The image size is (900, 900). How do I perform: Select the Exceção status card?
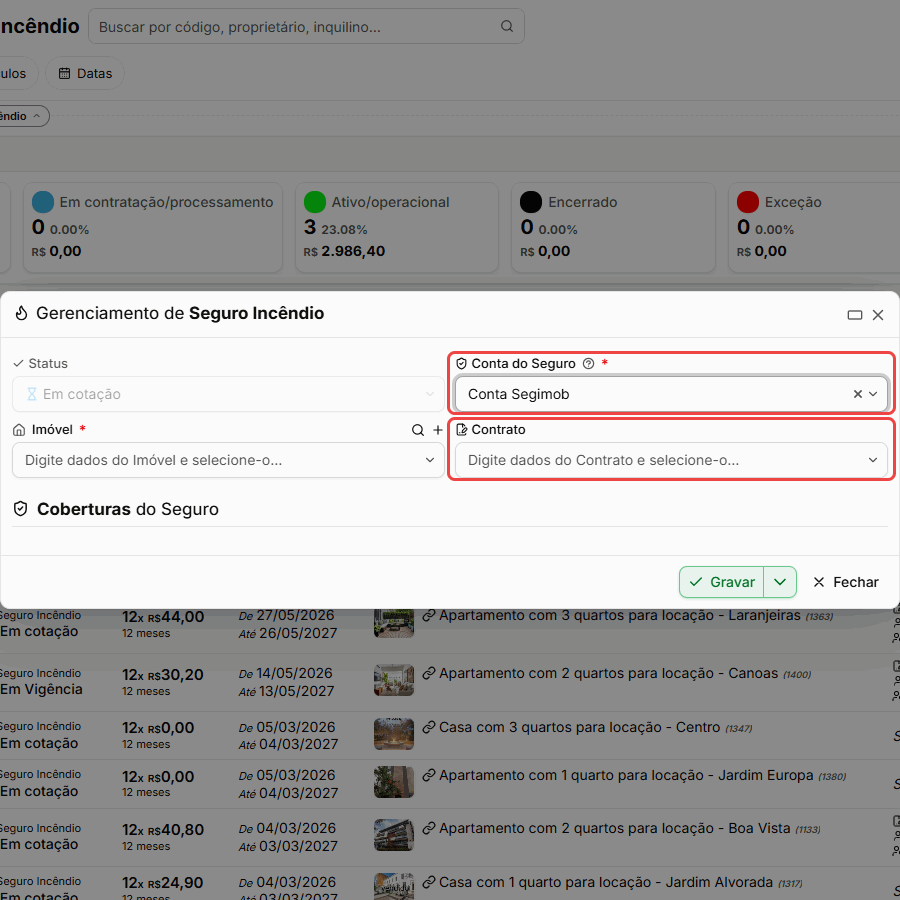815,227
